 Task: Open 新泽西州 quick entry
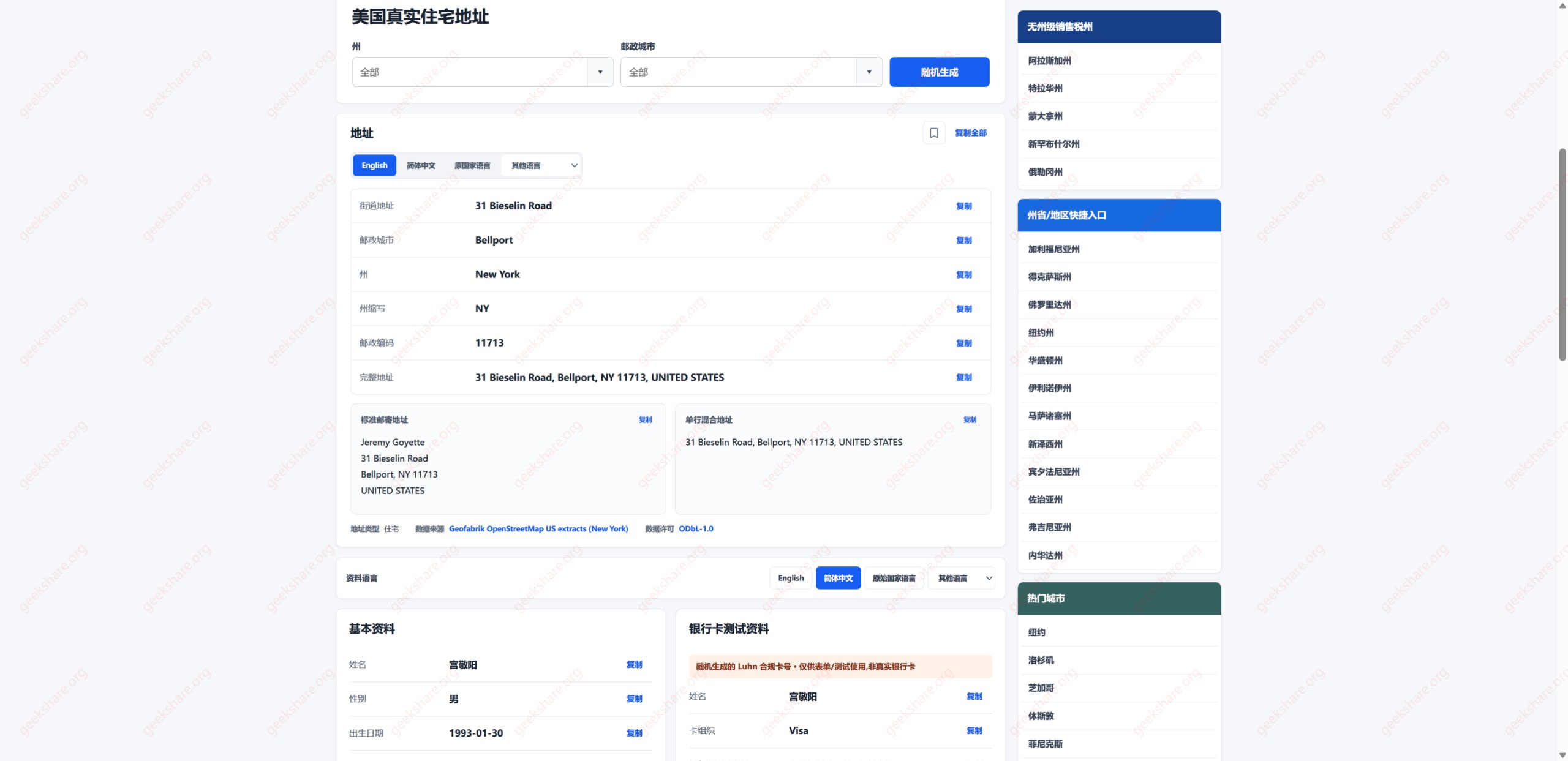click(1045, 444)
